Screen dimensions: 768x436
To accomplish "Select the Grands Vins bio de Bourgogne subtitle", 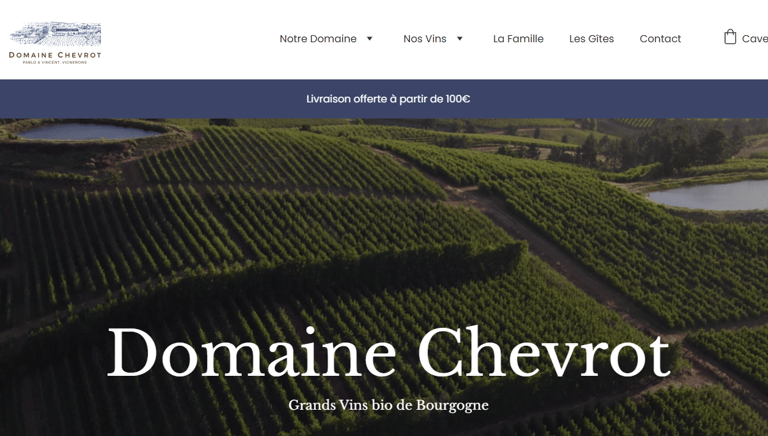I will tap(388, 406).
